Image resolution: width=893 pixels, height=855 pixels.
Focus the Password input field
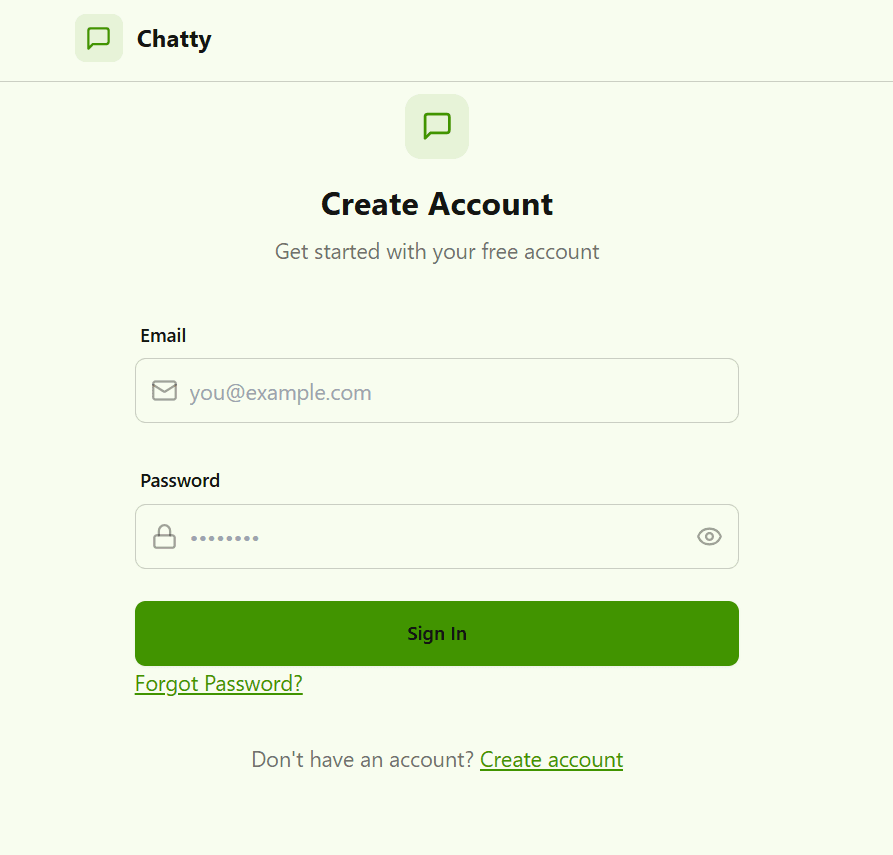coord(450,537)
